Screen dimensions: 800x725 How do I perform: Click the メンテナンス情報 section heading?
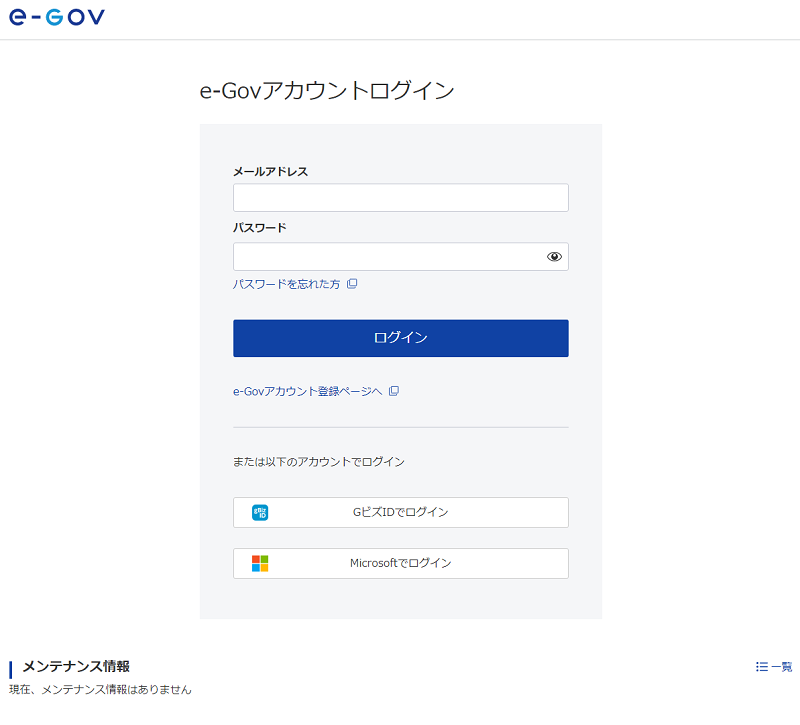(76, 666)
